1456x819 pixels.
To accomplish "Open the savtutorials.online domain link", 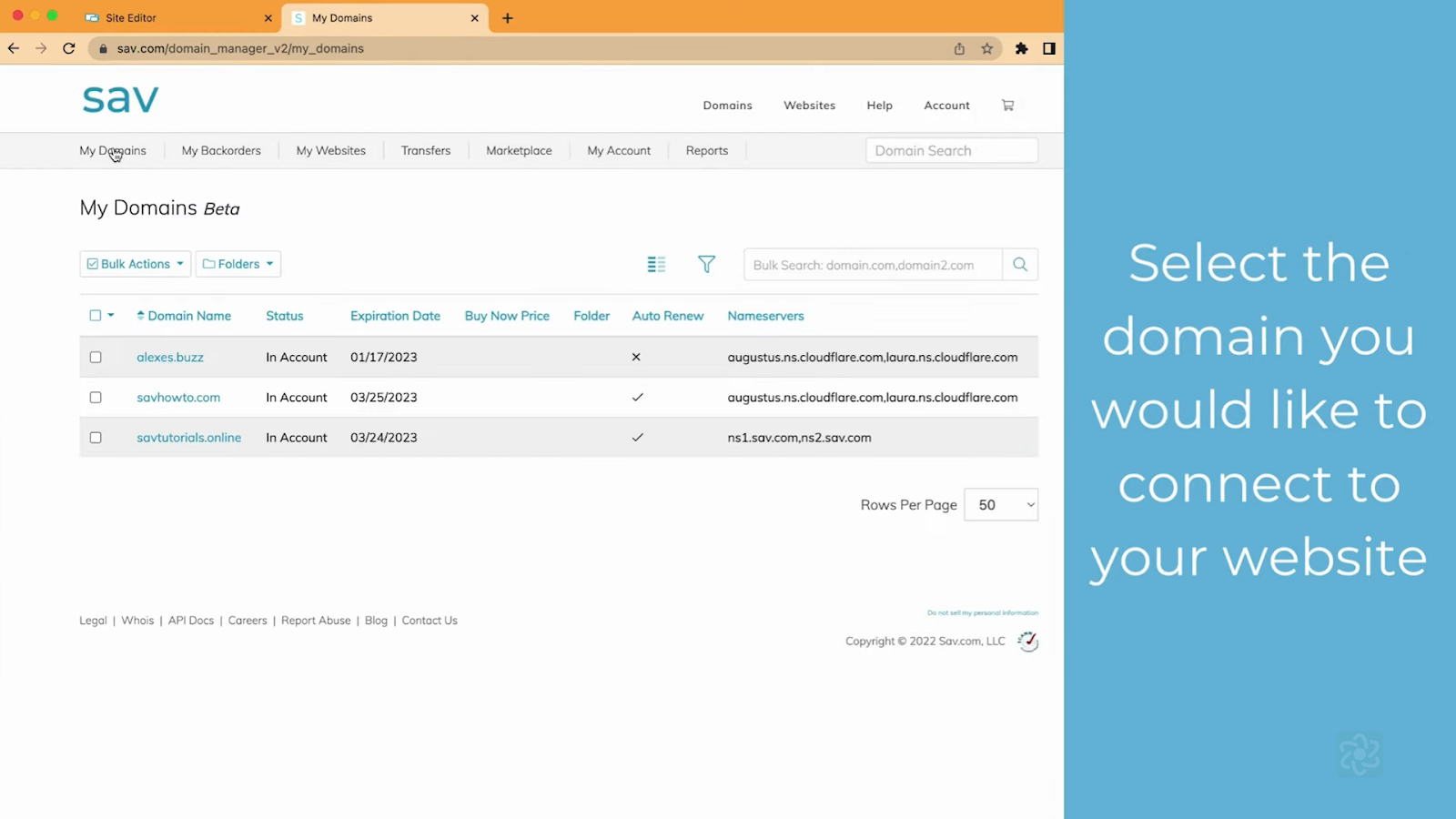I will pos(189,438).
